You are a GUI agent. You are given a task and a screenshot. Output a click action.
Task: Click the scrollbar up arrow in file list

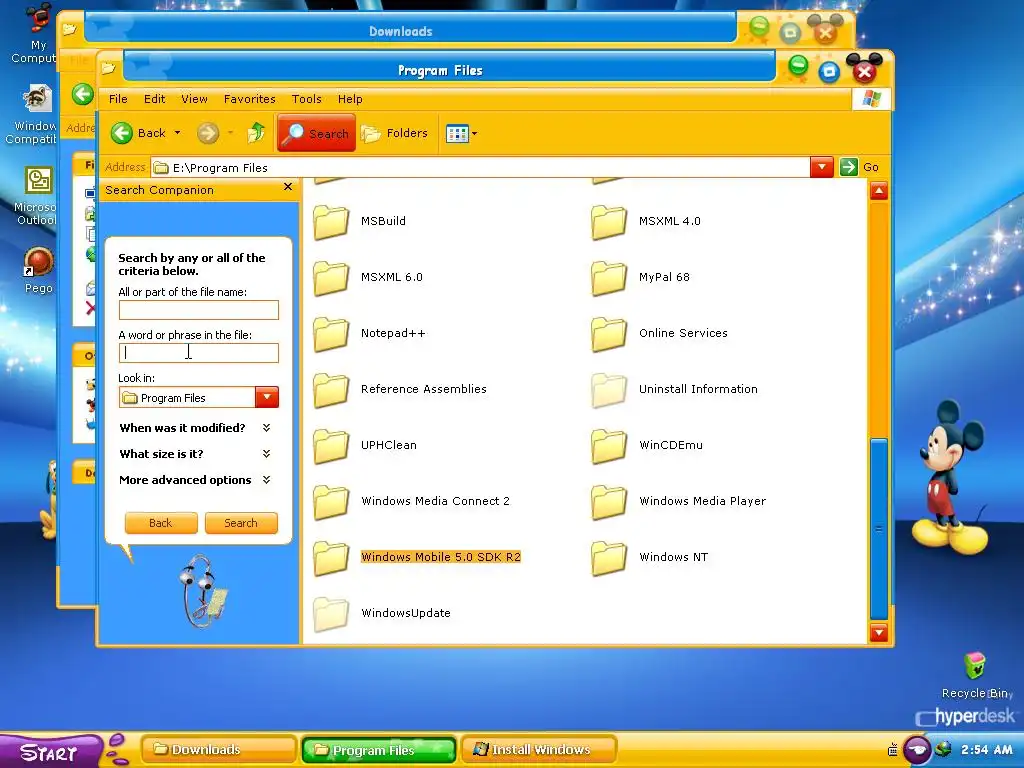(879, 191)
